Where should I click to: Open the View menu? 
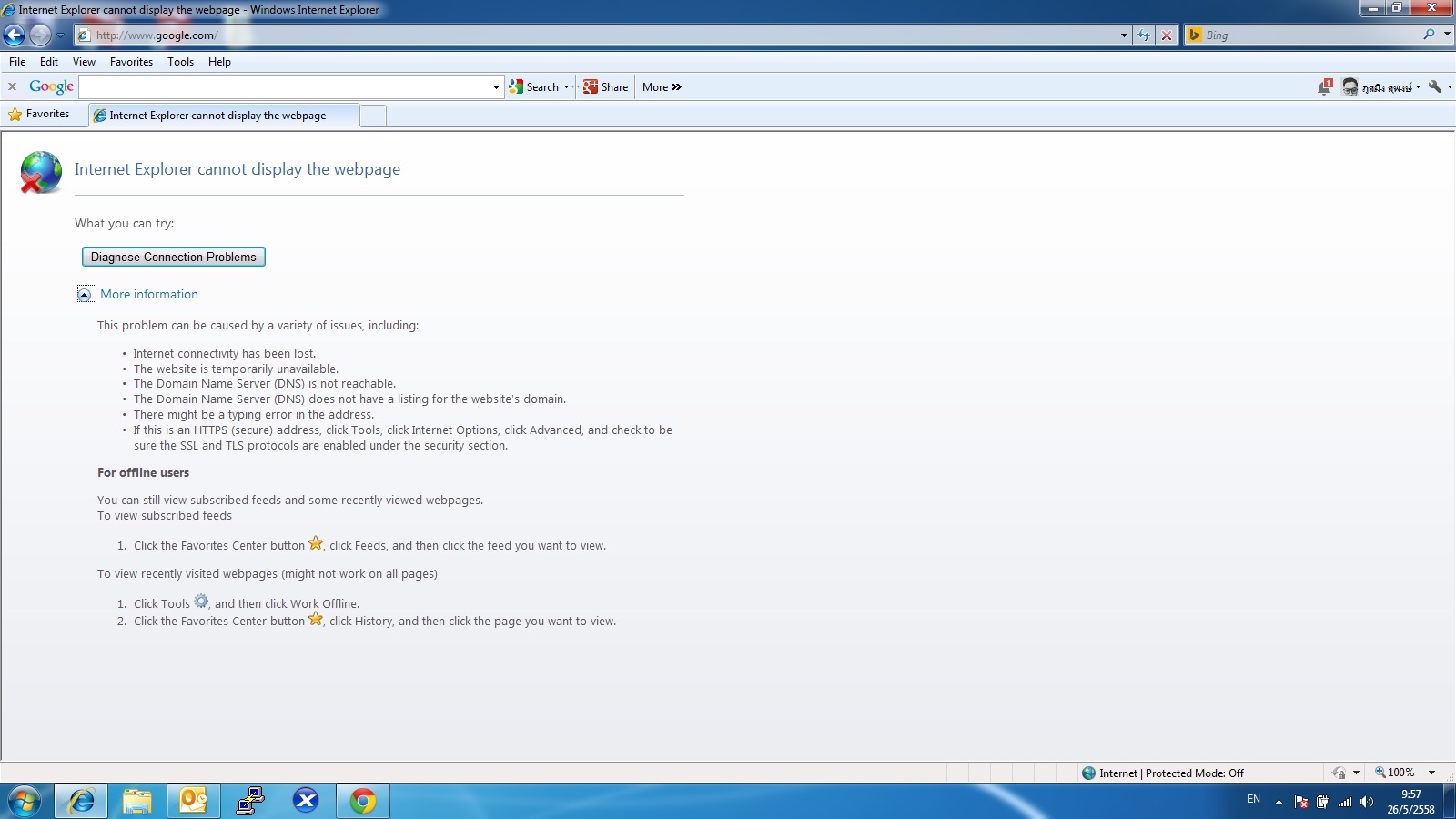(x=84, y=62)
